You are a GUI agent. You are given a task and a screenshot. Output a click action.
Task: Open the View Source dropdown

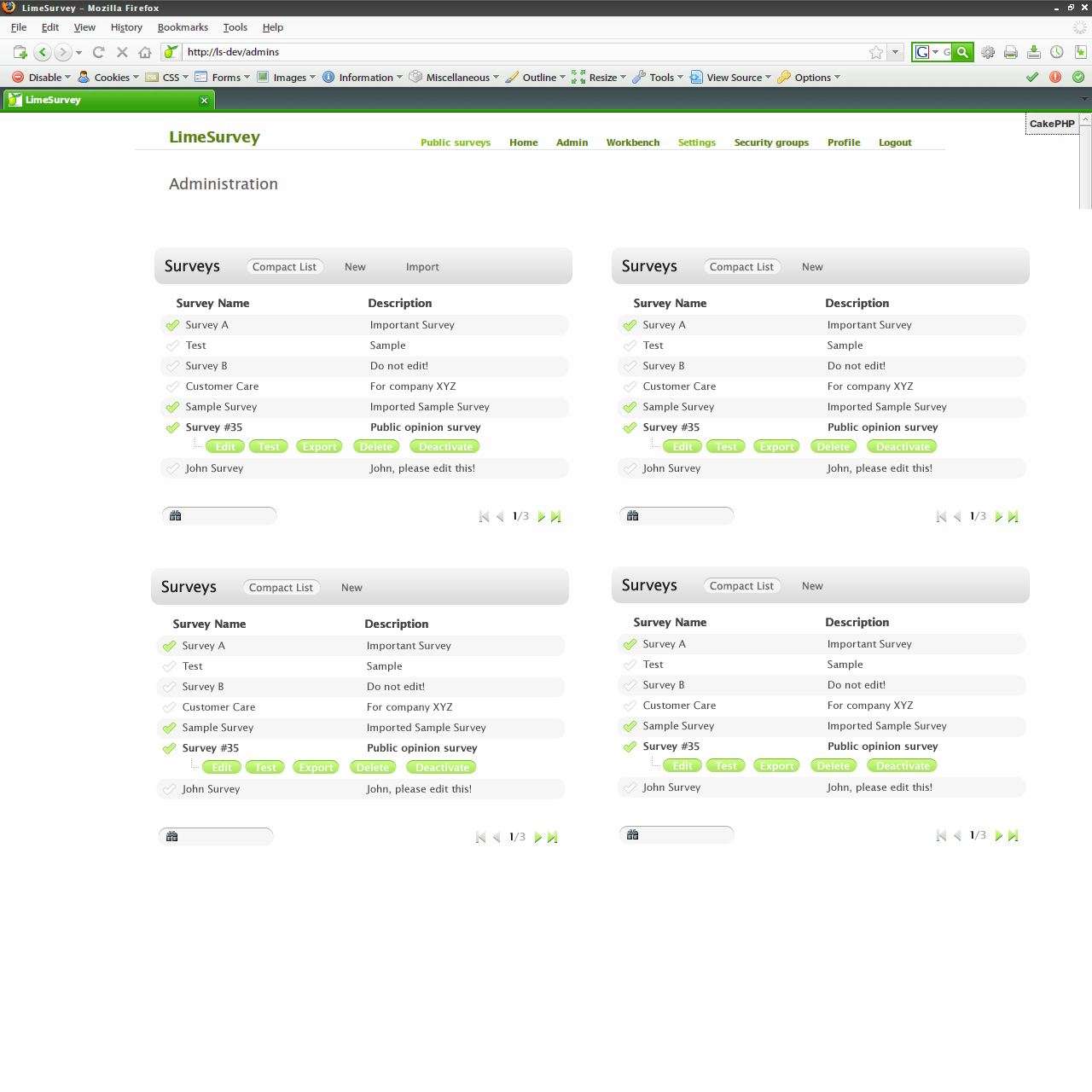[x=730, y=77]
